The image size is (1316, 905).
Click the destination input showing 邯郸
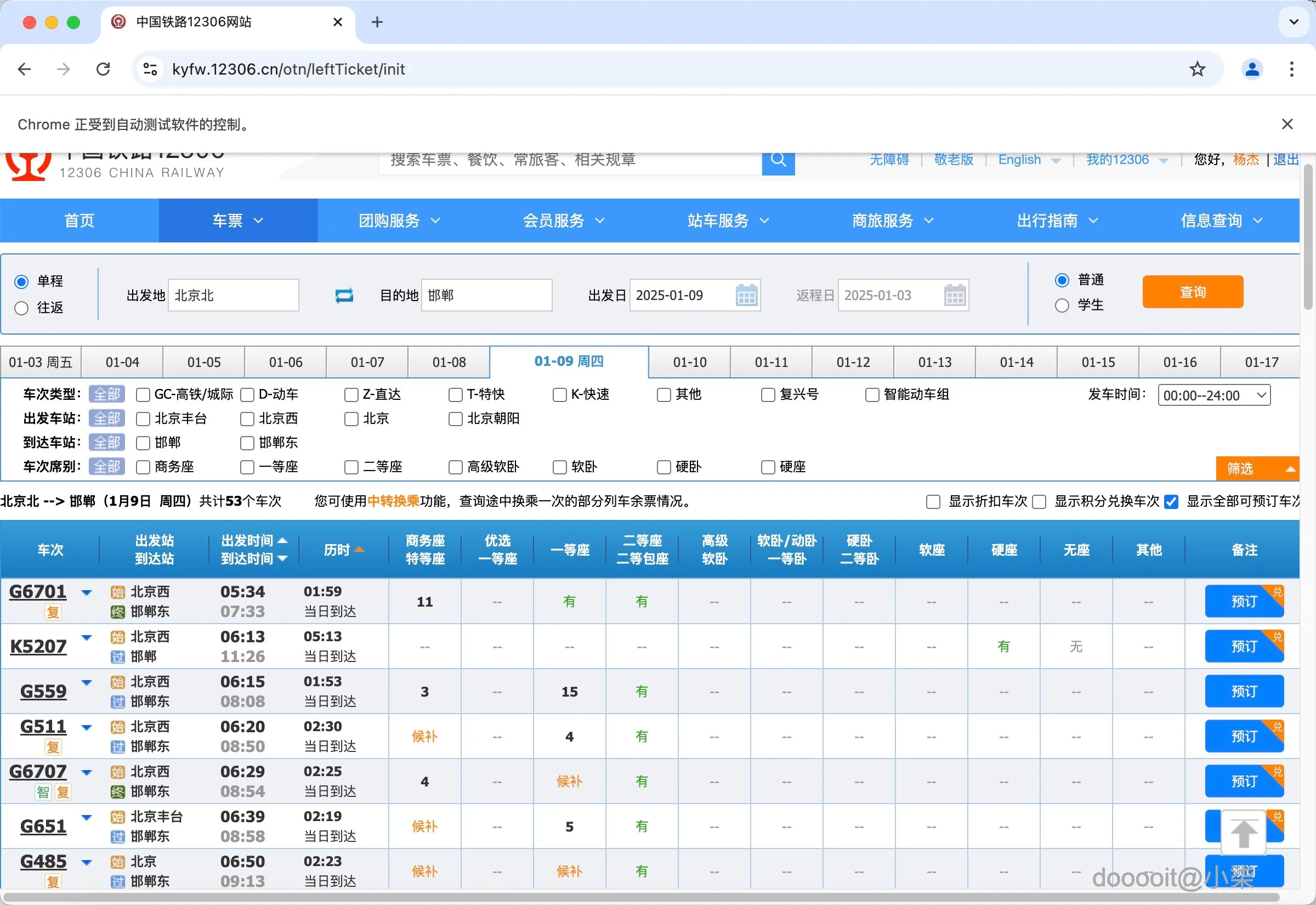tap(486, 295)
